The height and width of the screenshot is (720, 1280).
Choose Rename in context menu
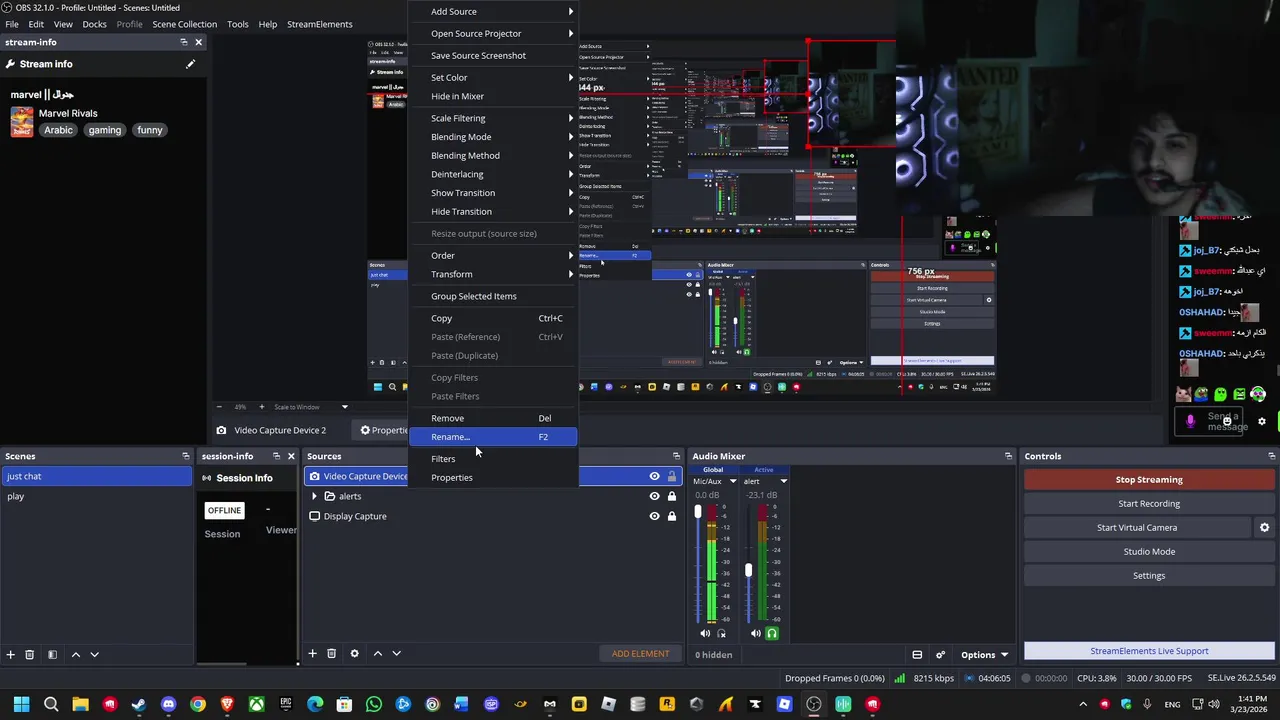(x=493, y=437)
